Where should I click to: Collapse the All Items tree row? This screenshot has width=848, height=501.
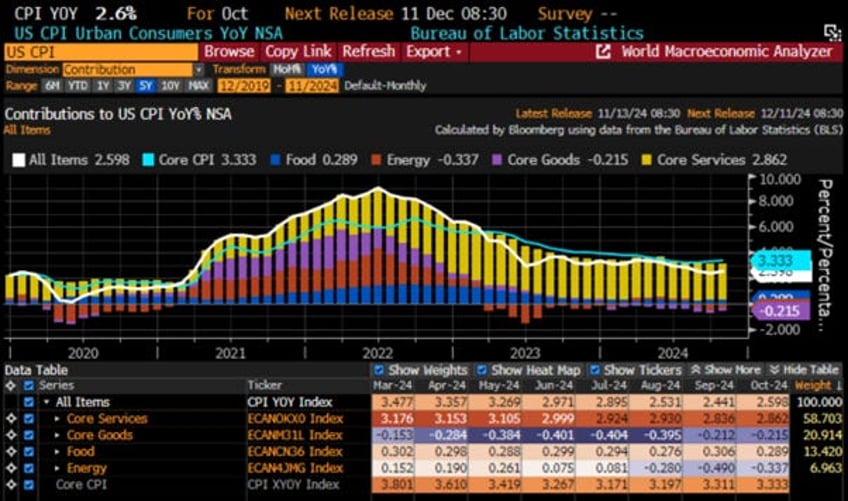(x=47, y=402)
